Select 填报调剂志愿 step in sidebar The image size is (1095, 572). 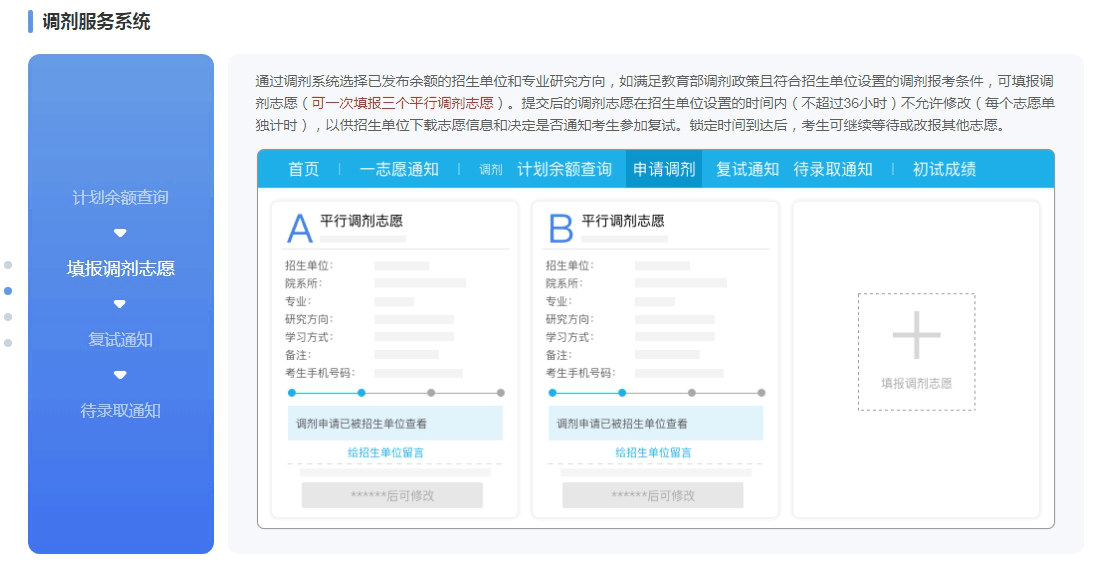[x=120, y=269]
